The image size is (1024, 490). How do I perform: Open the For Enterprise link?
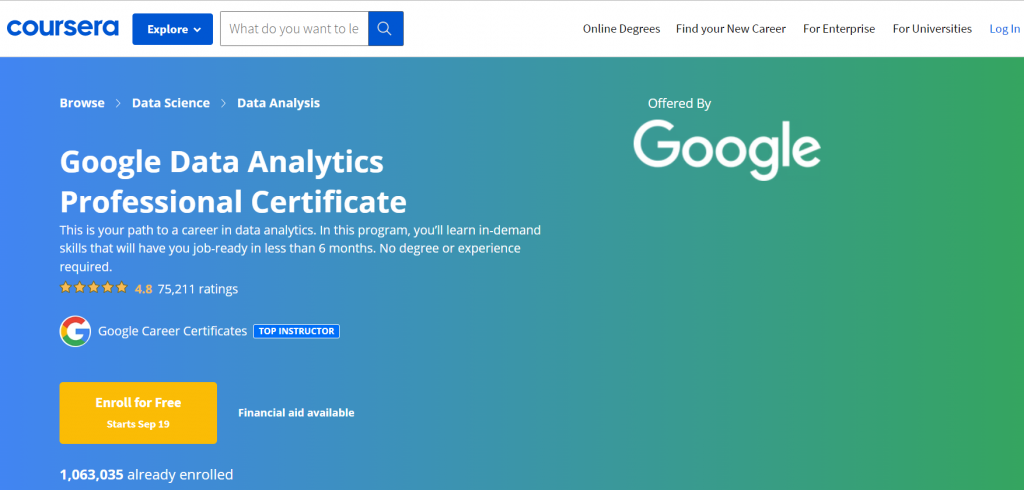(839, 29)
